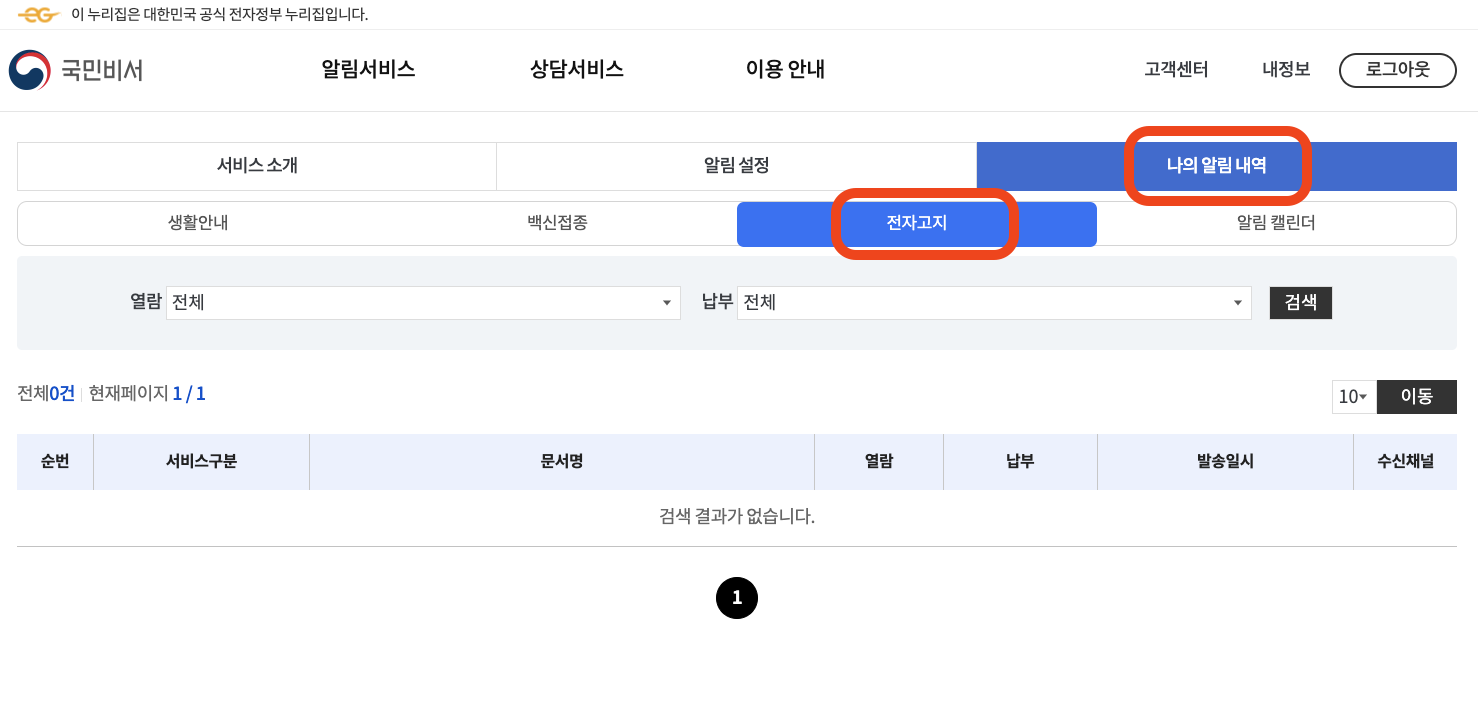Open the 고객센터 customer center menu

(x=1175, y=70)
